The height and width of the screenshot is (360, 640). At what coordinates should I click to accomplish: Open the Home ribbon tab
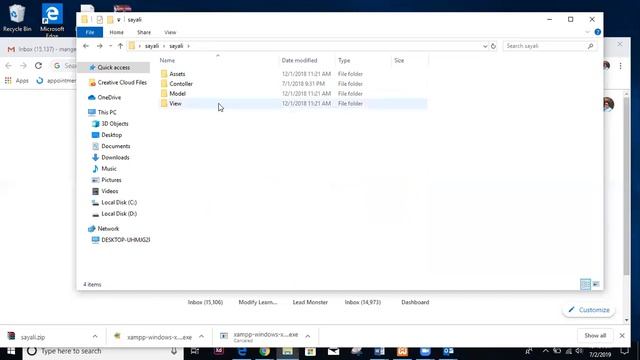116,32
